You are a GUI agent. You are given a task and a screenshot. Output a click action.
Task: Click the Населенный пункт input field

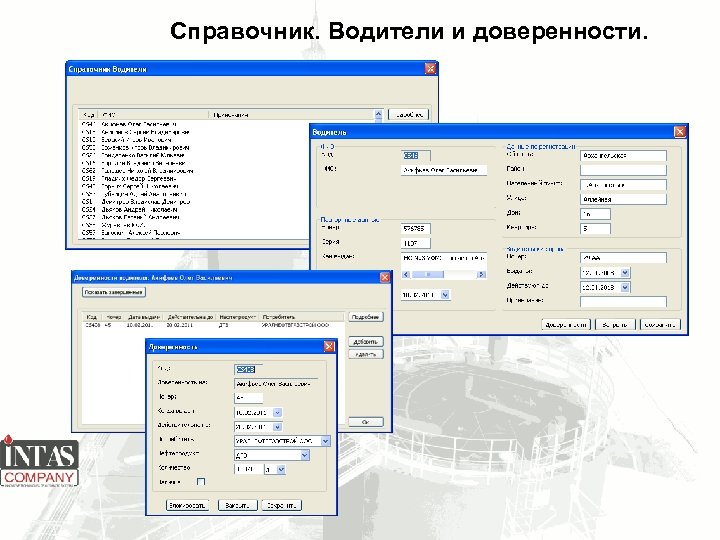(623, 185)
